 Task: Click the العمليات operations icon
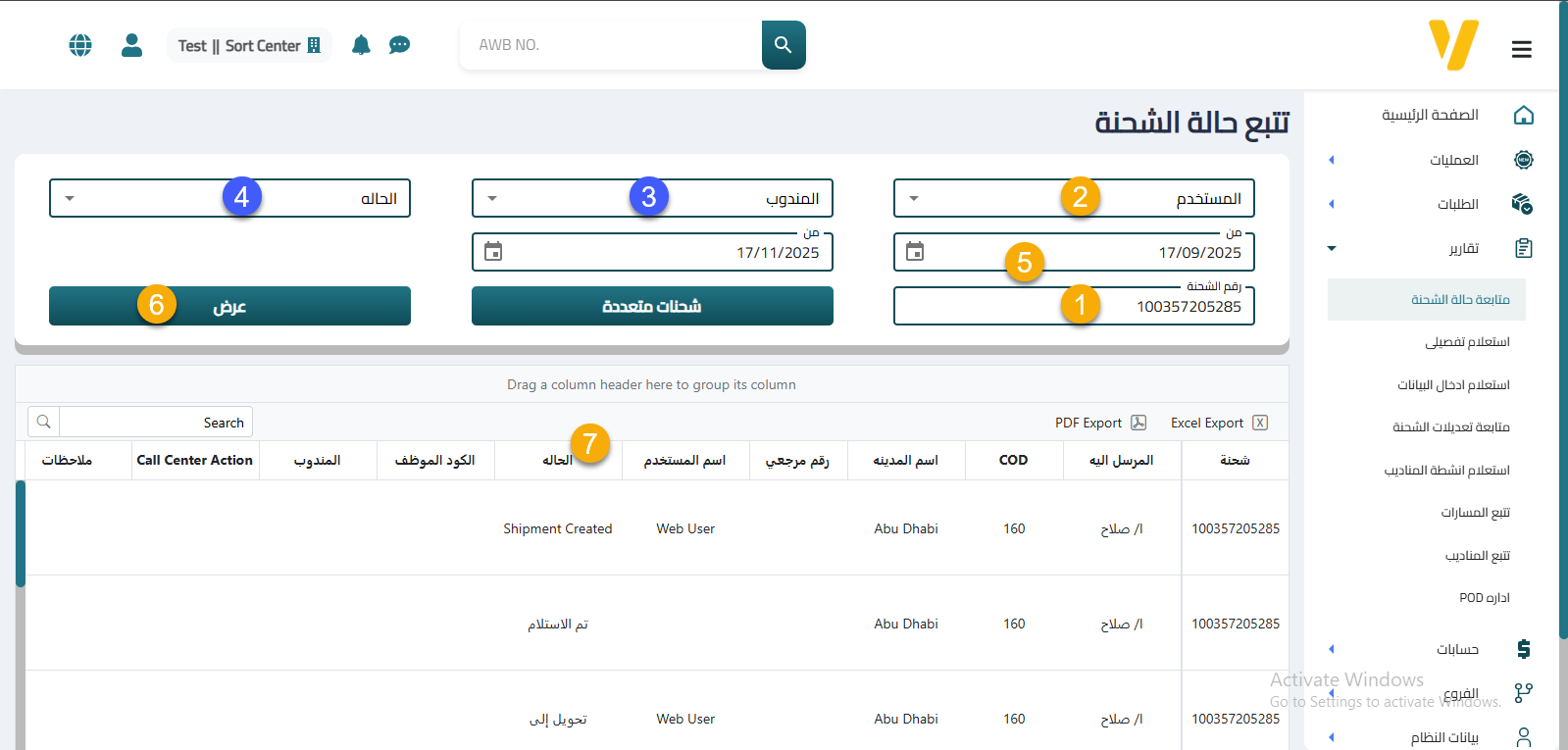tap(1524, 160)
